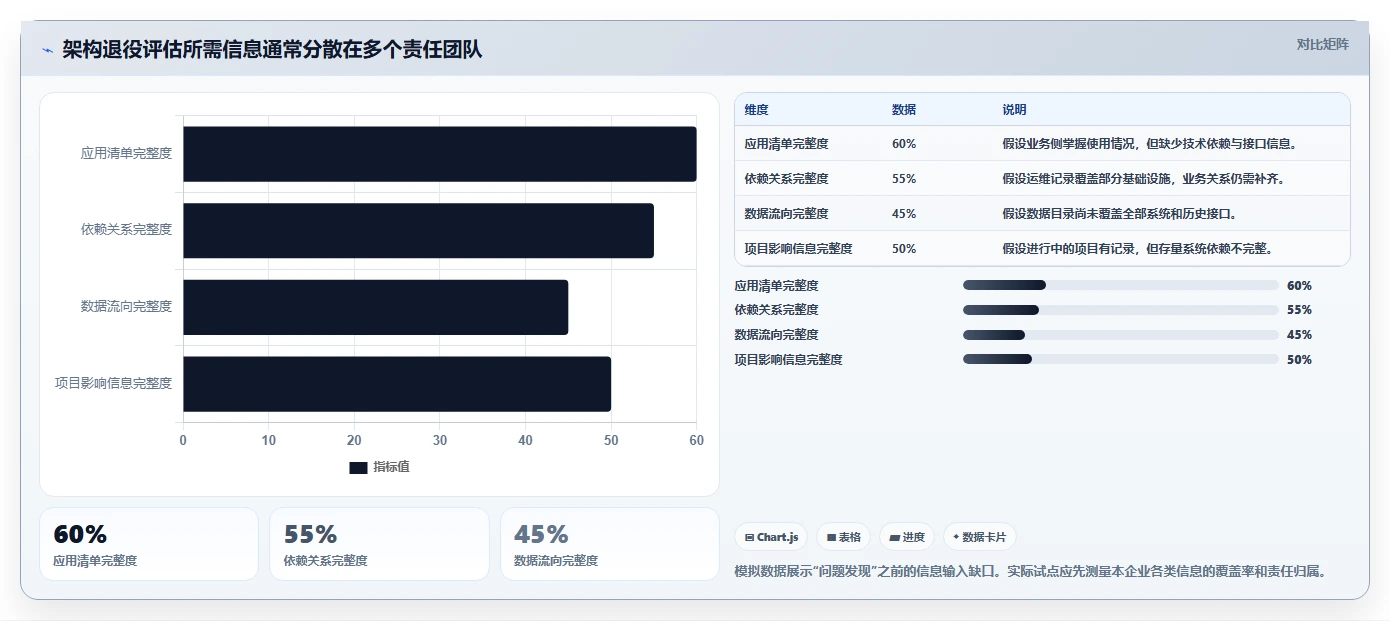Click the 数据流向完整度 45% progress bar

pyautogui.click(x=1121, y=335)
